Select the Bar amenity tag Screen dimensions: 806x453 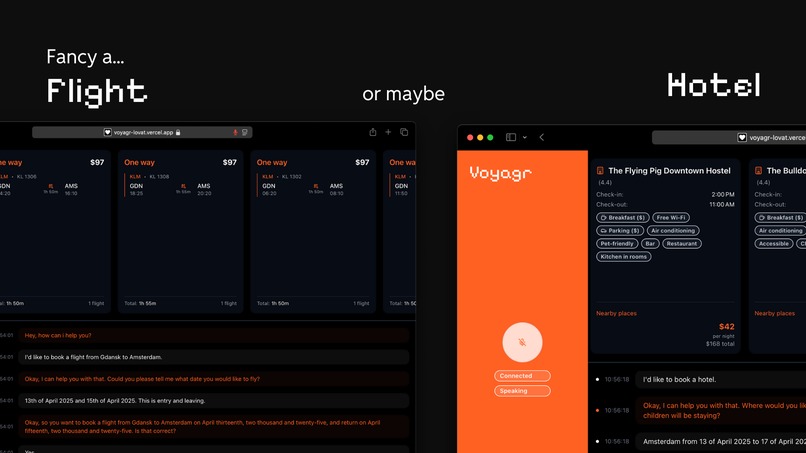(650, 244)
